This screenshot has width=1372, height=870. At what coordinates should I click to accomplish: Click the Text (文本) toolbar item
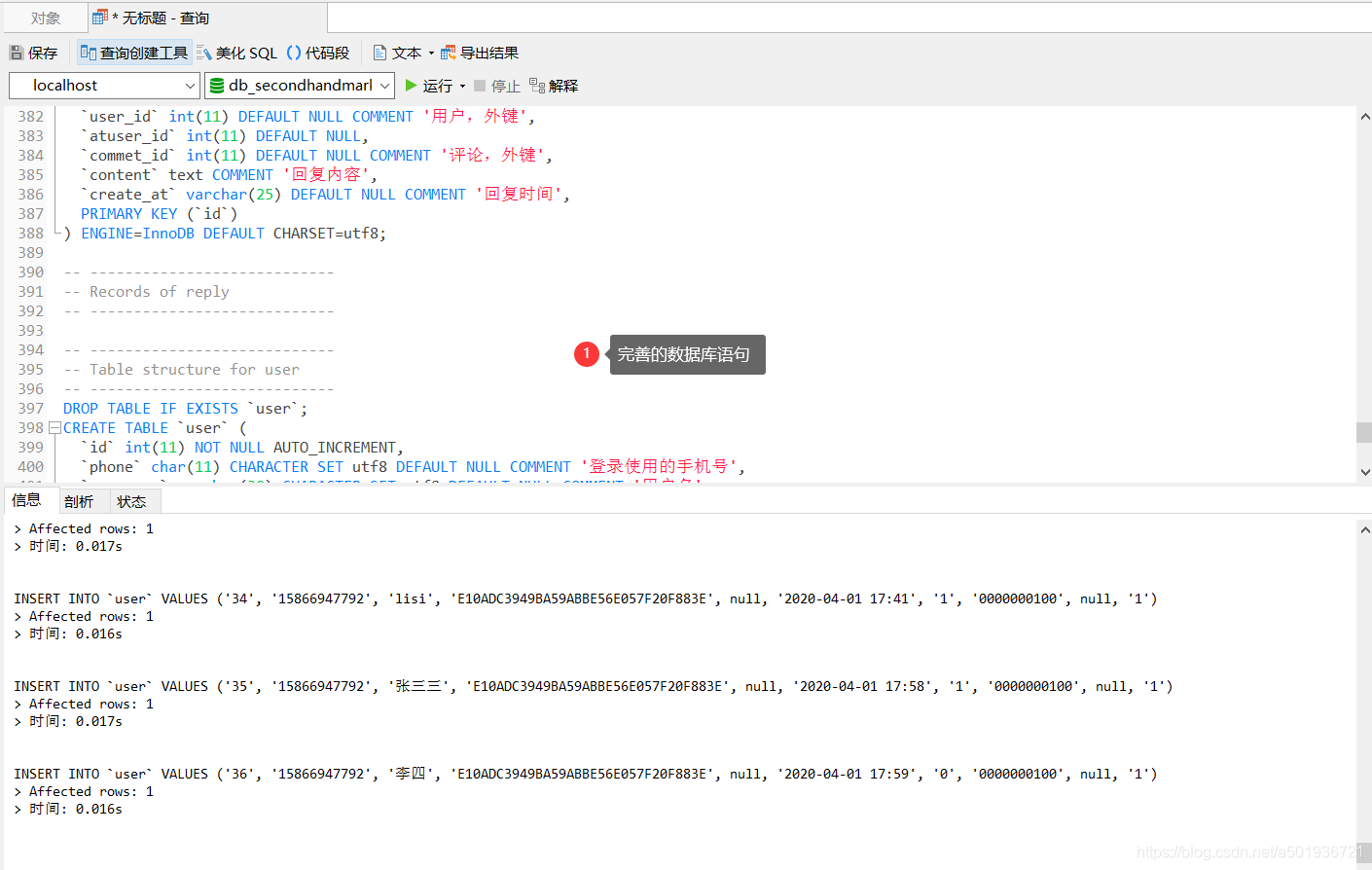pos(398,53)
